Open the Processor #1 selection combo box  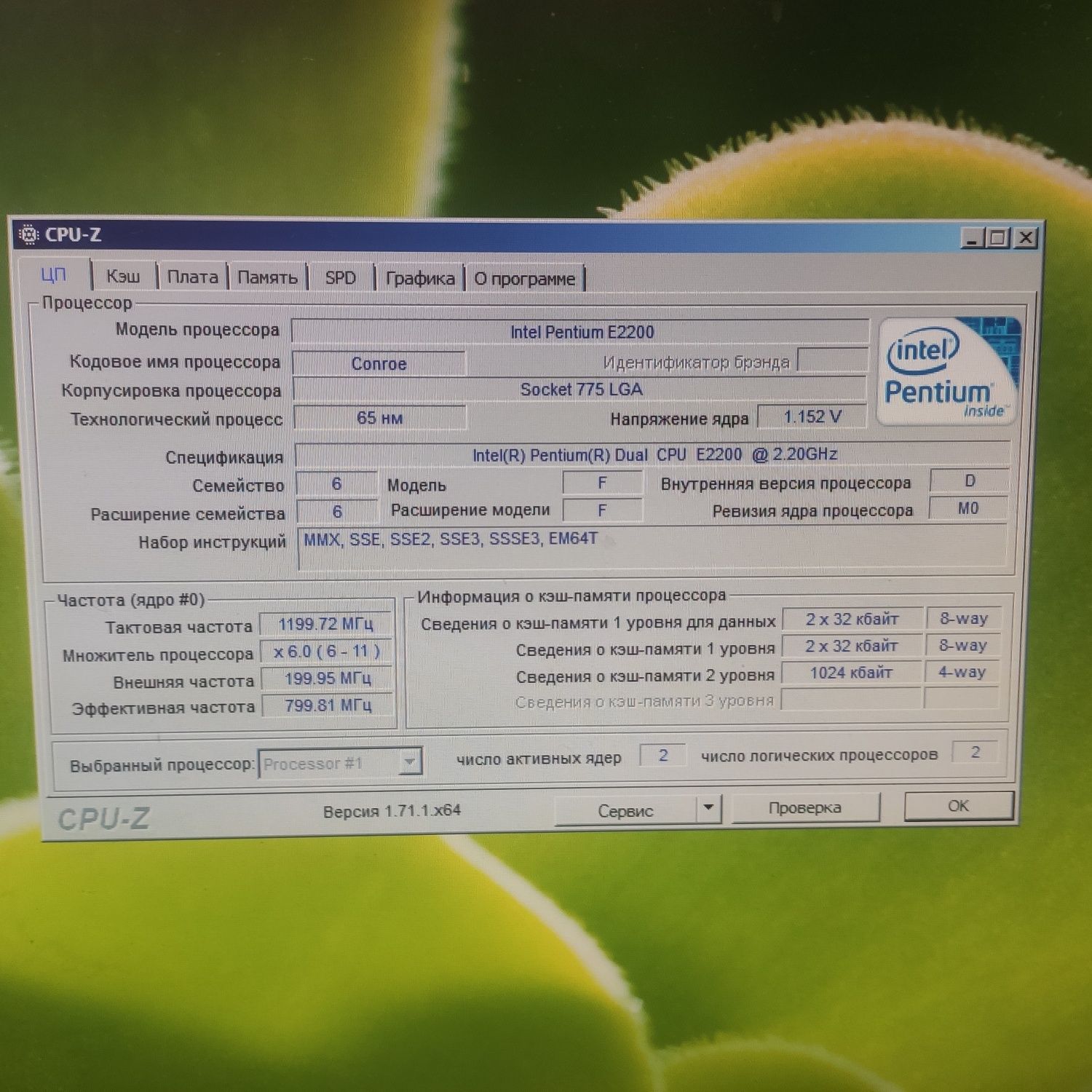340,764
